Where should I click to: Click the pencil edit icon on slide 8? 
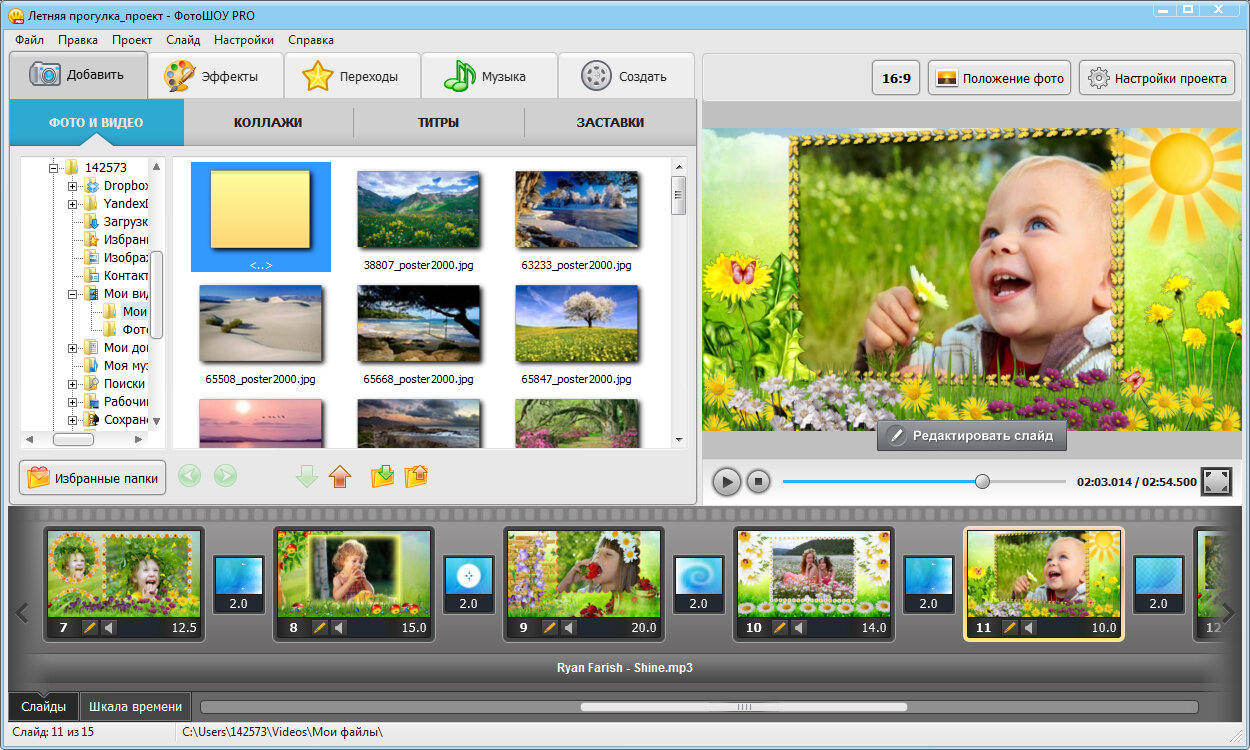click(320, 628)
